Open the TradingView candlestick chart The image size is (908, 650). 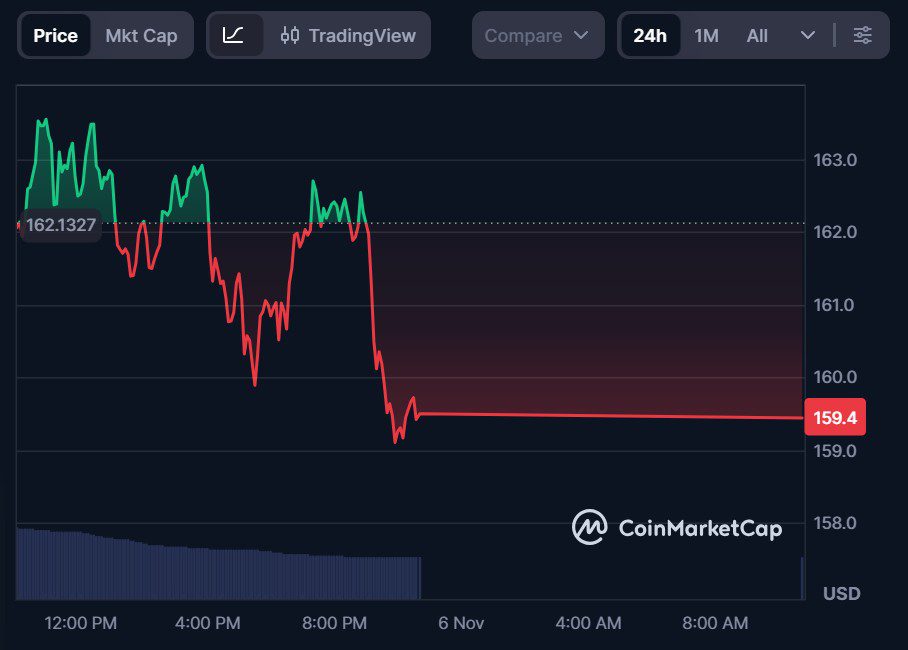348,35
